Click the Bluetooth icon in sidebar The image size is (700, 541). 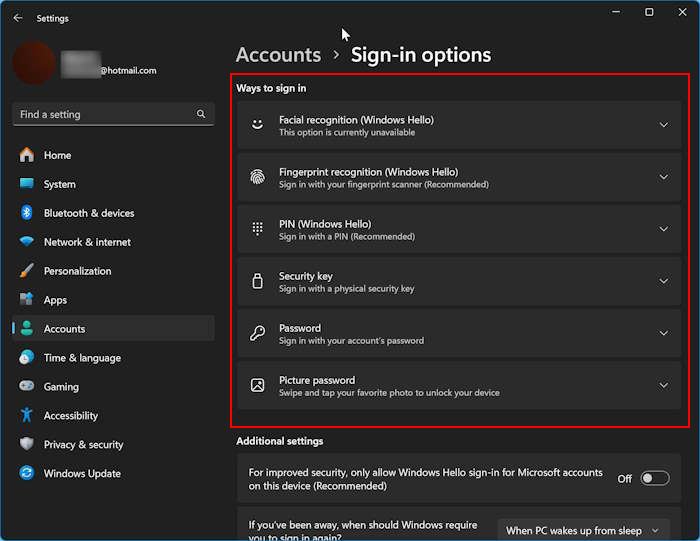[27, 212]
